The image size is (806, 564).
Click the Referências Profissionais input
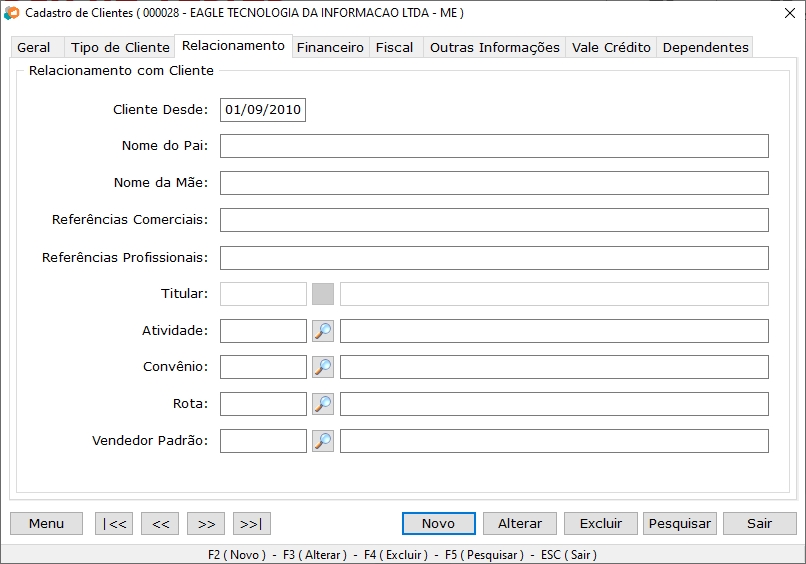[x=494, y=258]
